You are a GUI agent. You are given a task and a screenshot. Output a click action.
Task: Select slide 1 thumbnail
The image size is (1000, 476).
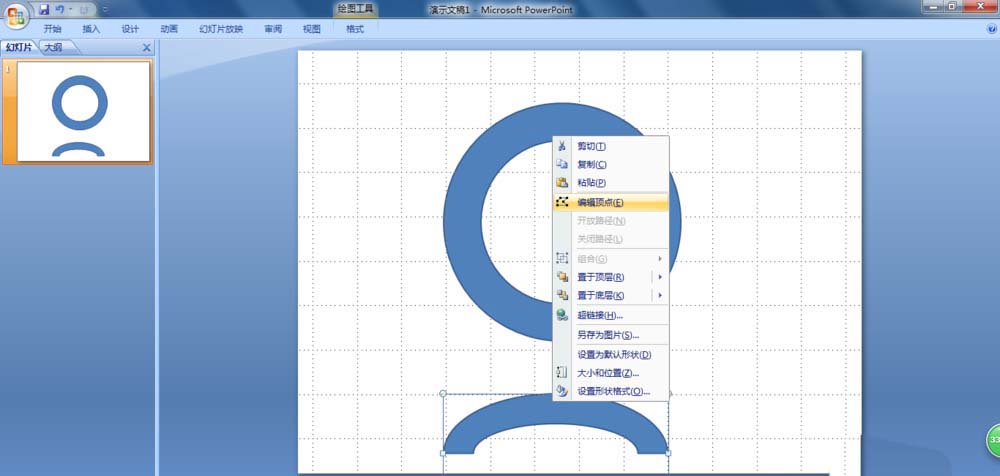tap(83, 112)
